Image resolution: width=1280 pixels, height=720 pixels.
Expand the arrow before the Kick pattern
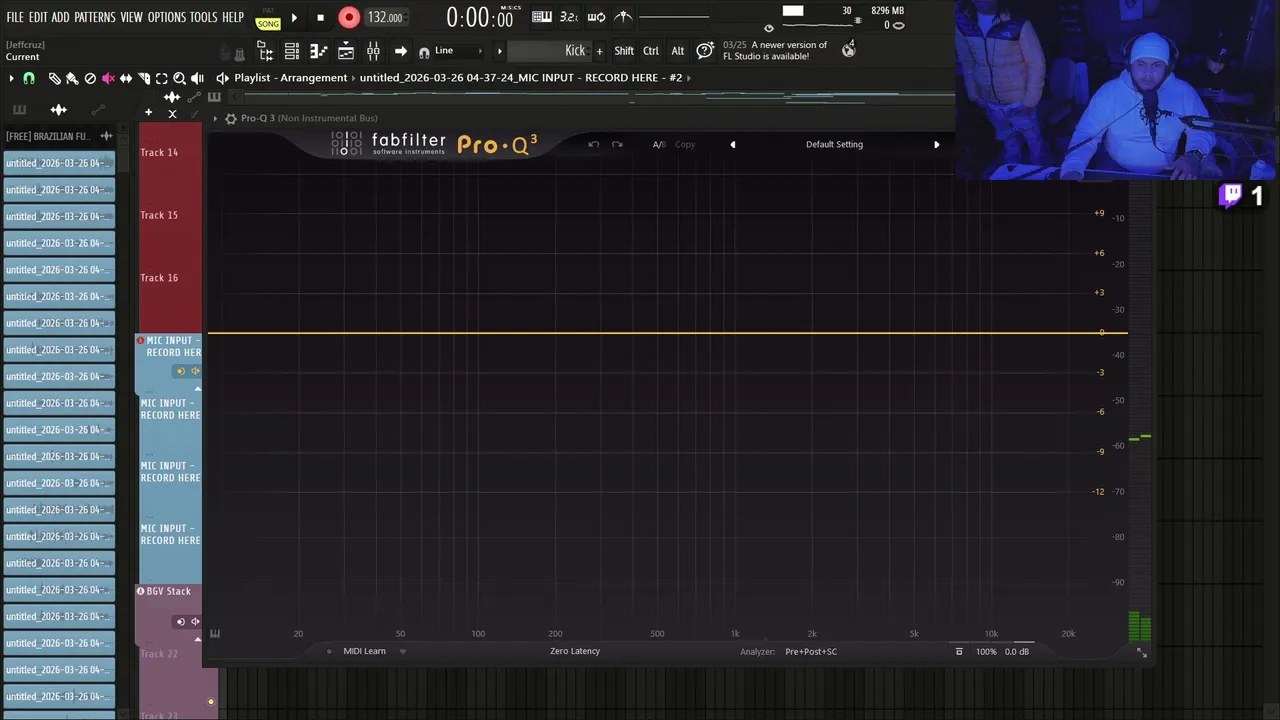pyautogui.click(x=500, y=51)
